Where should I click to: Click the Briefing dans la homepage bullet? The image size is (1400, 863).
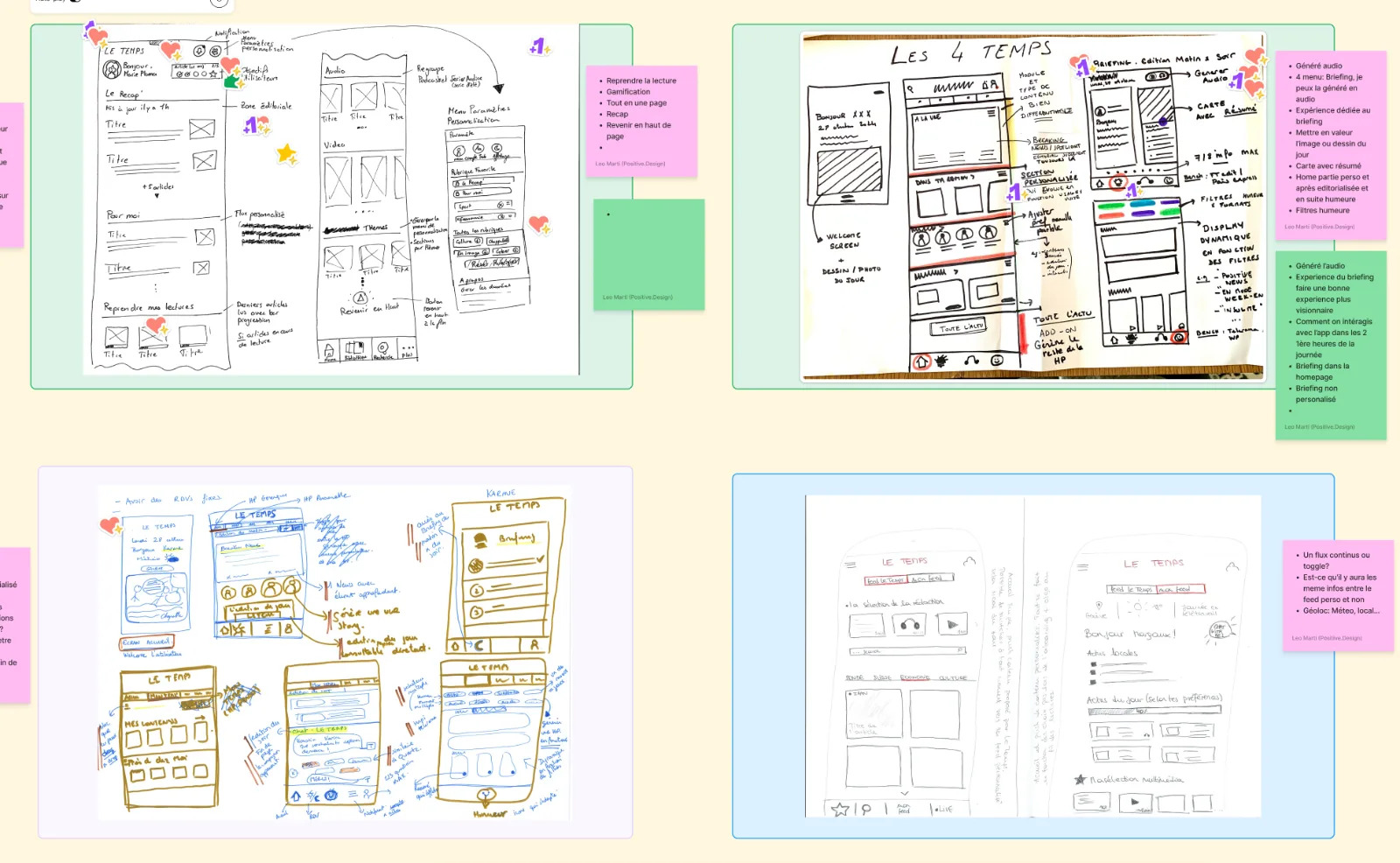click(x=1322, y=371)
